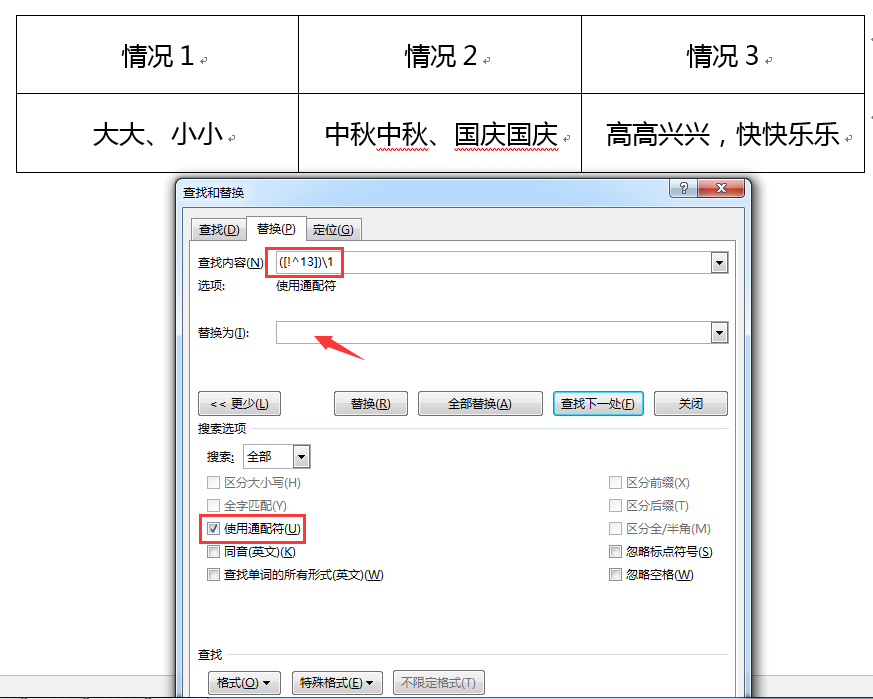This screenshot has width=873, height=699.
Task: Collapse options with 更少(L) button
Action: point(239,403)
